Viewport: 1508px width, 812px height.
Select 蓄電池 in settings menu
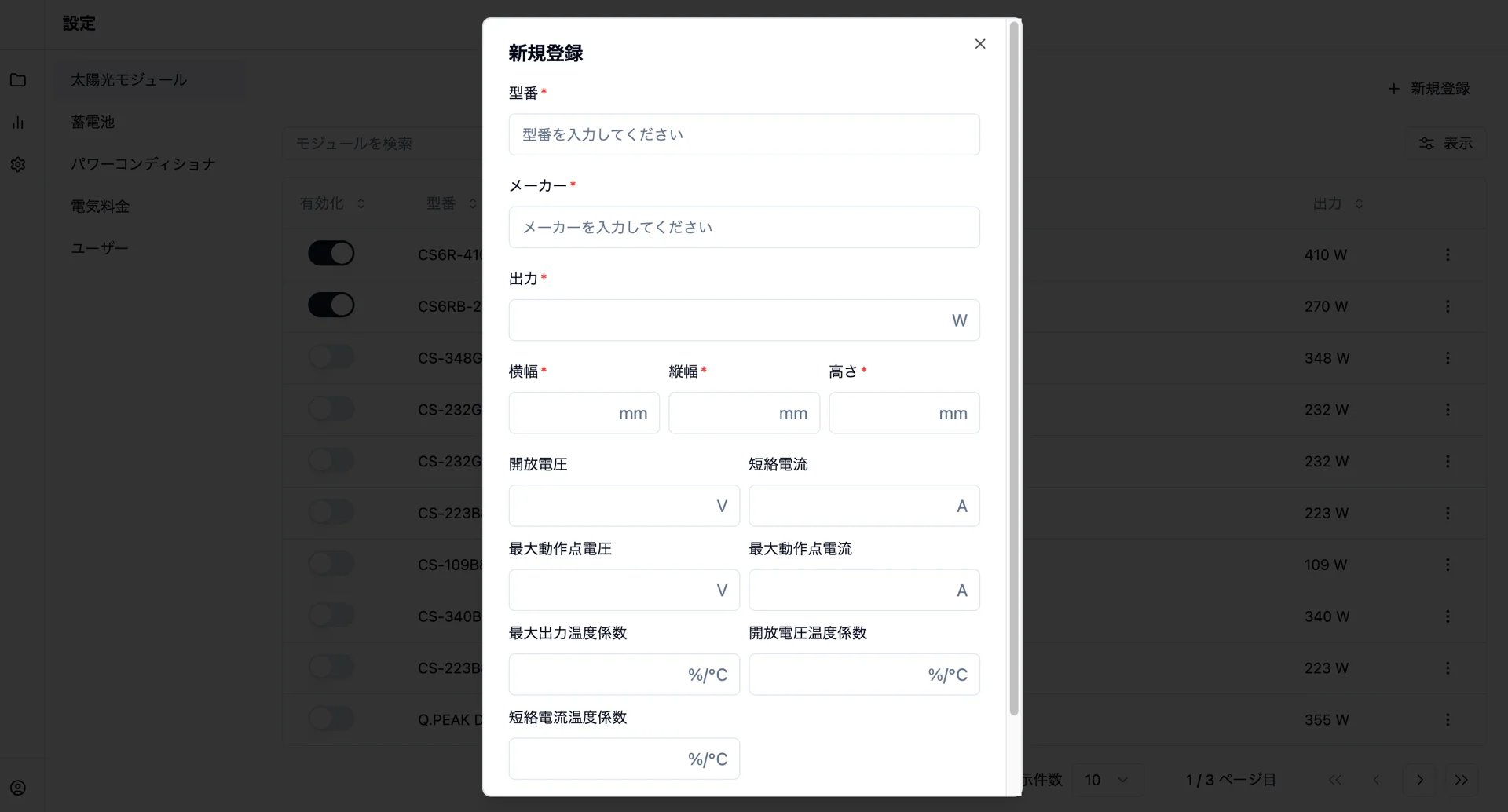93,123
